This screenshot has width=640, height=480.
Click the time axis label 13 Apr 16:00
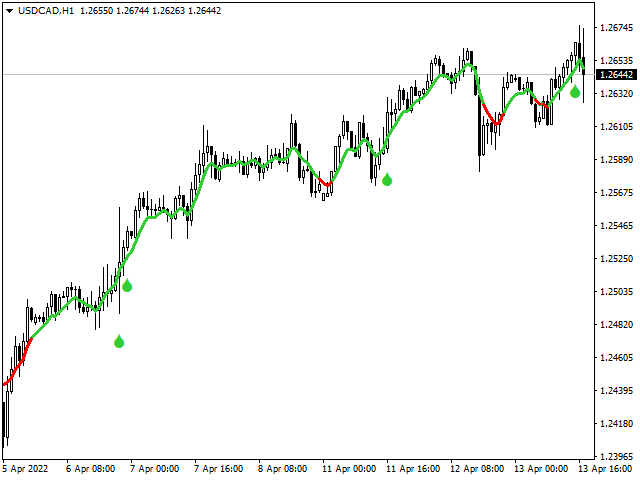pos(605,469)
